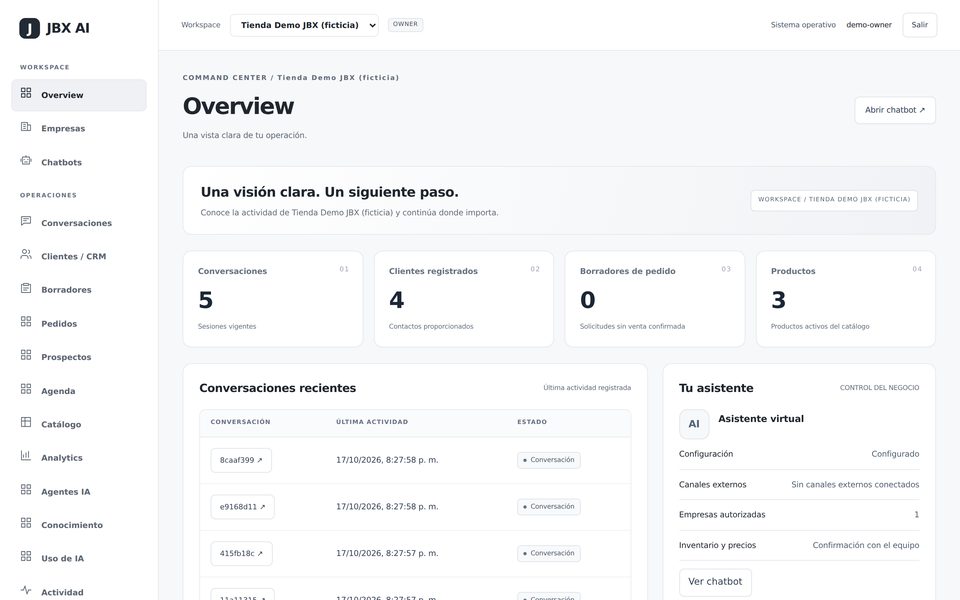Go to Empresas in sidebar

tap(79, 129)
